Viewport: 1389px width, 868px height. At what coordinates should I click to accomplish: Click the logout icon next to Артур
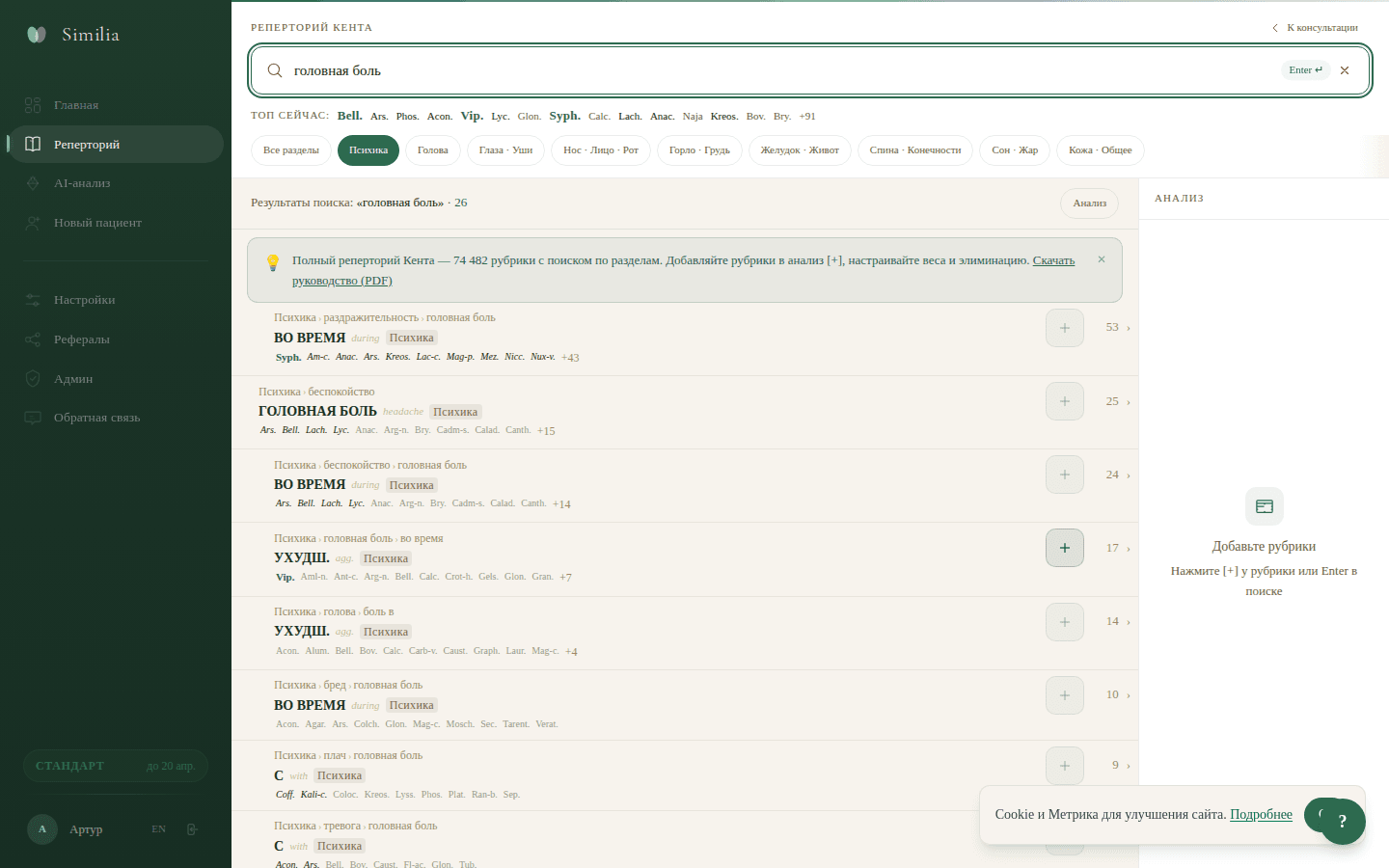192,829
